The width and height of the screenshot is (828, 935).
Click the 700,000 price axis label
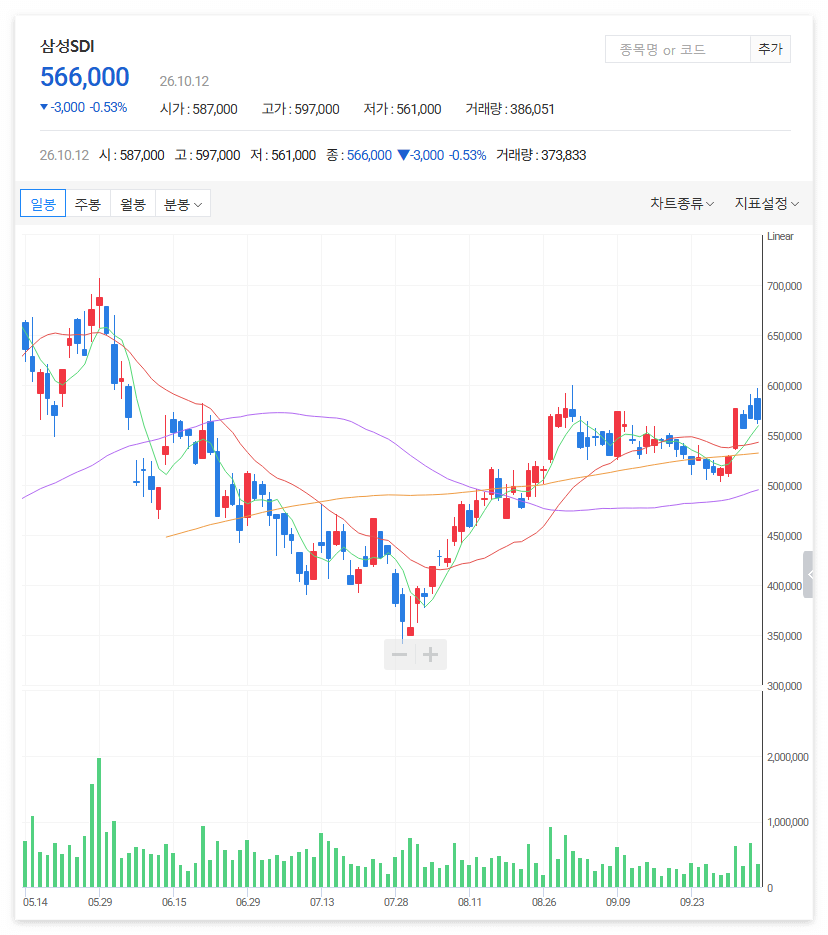pyautogui.click(x=784, y=286)
